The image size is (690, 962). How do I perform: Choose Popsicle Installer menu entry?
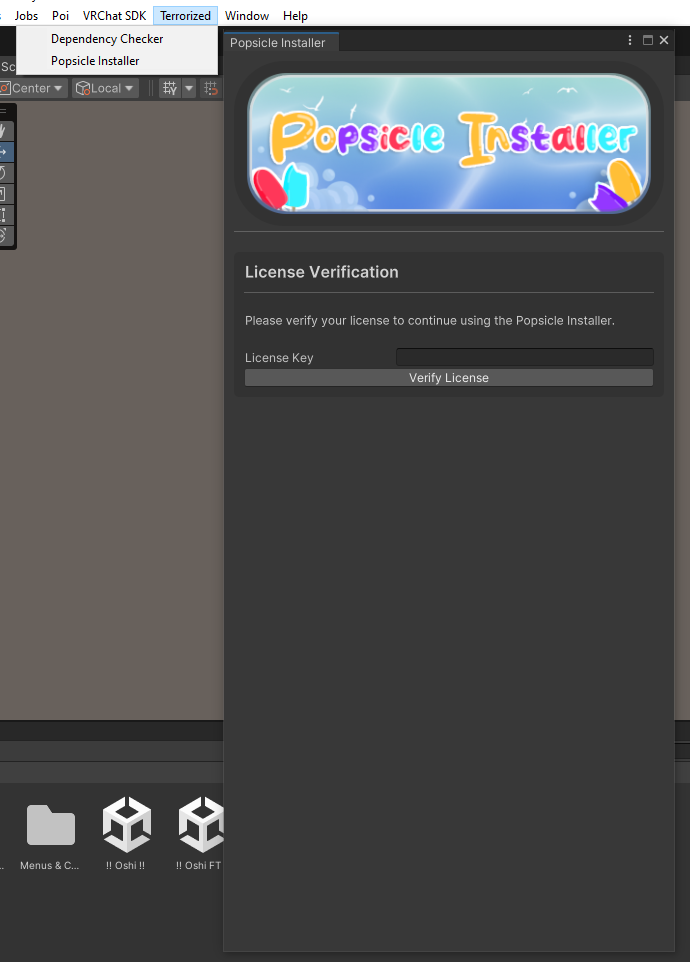point(117,61)
